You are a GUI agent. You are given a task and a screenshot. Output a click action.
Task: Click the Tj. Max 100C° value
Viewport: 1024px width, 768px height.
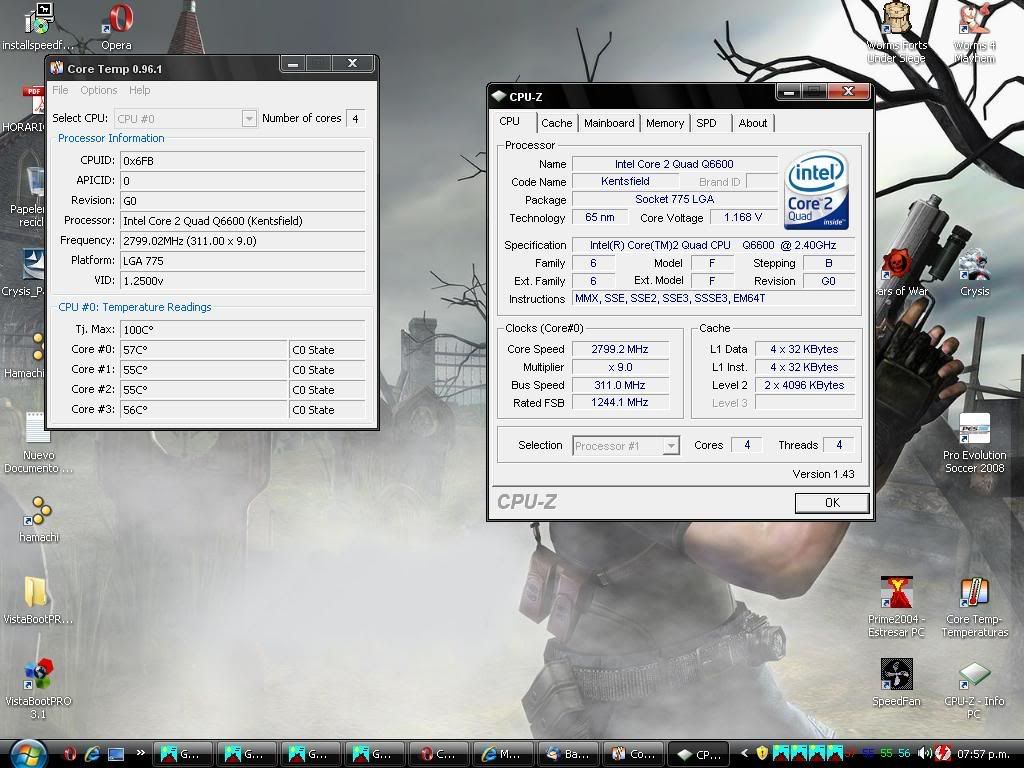(x=242, y=330)
